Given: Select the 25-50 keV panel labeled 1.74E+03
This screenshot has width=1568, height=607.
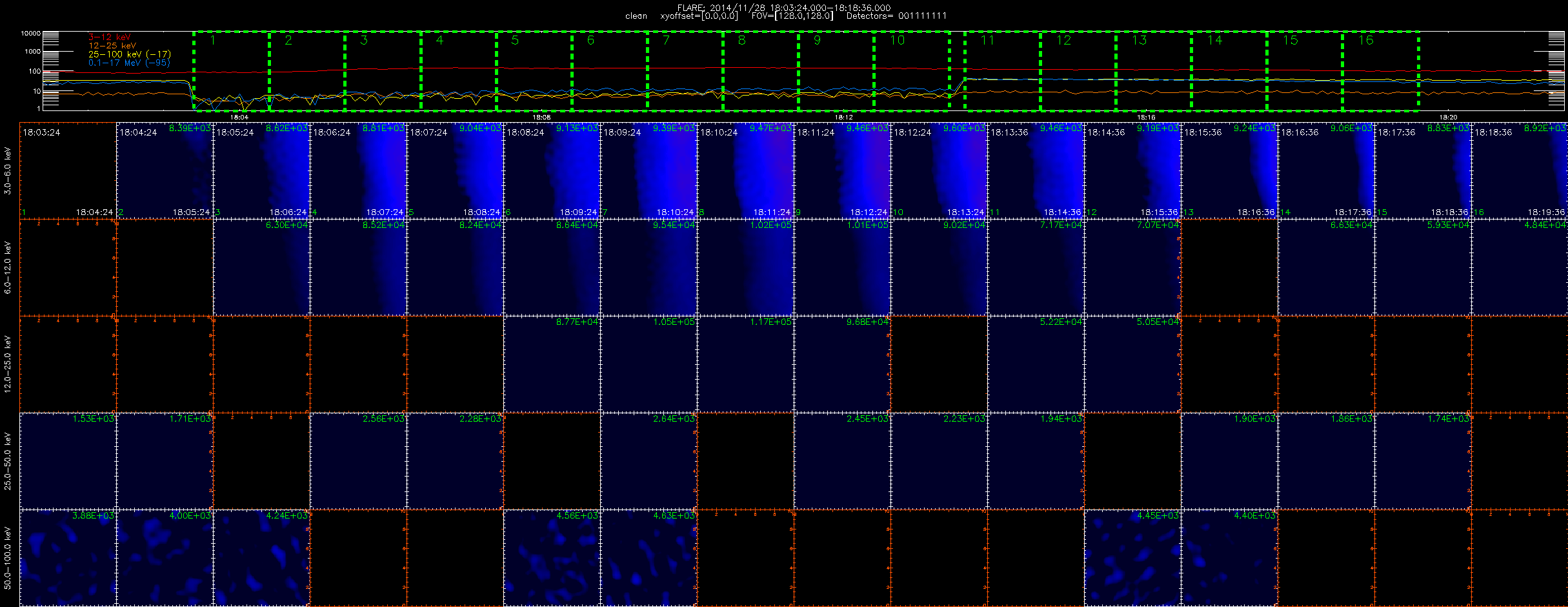Looking at the screenshot, I should coord(1423,461).
